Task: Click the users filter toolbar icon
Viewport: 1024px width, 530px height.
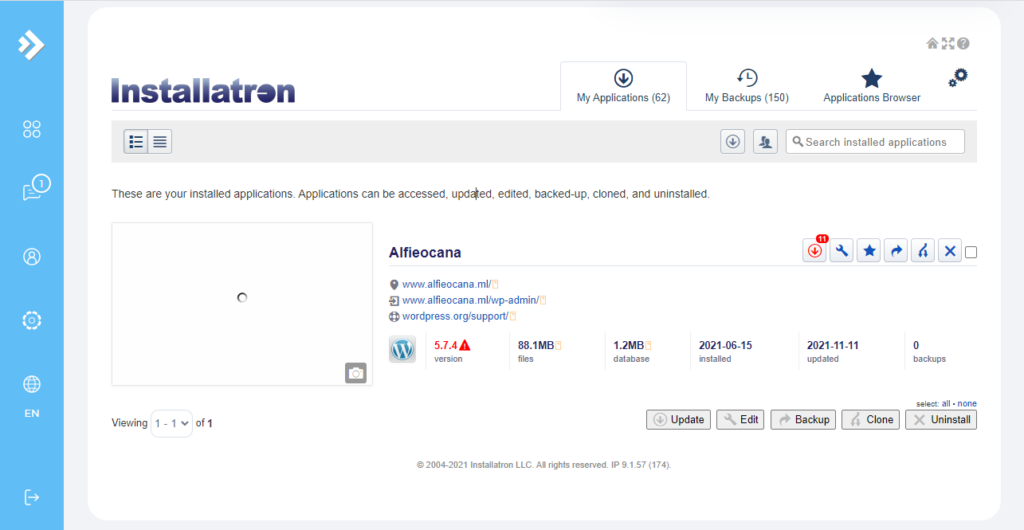Action: click(765, 142)
